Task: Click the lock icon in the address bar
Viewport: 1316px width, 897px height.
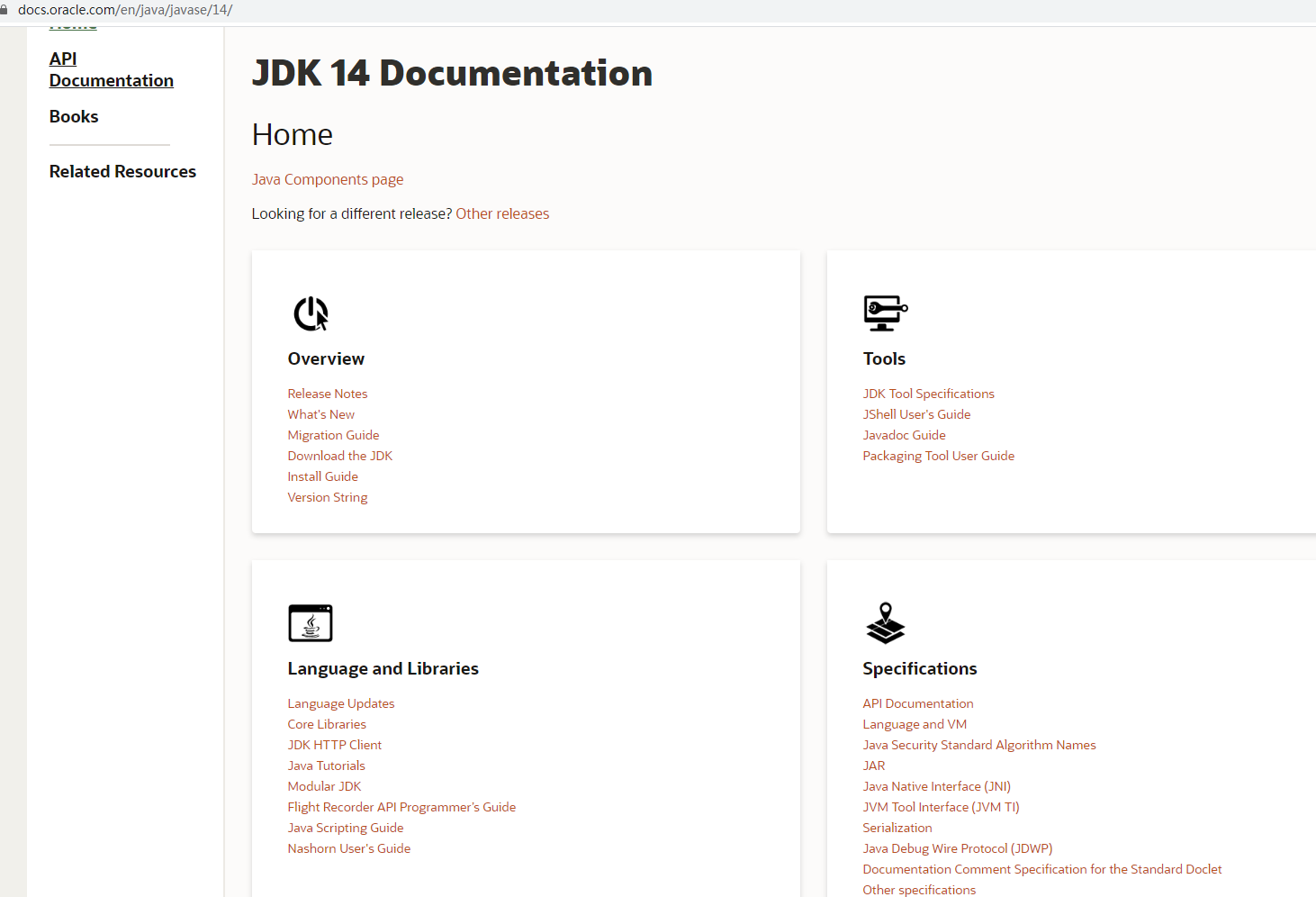Action: pos(4,10)
